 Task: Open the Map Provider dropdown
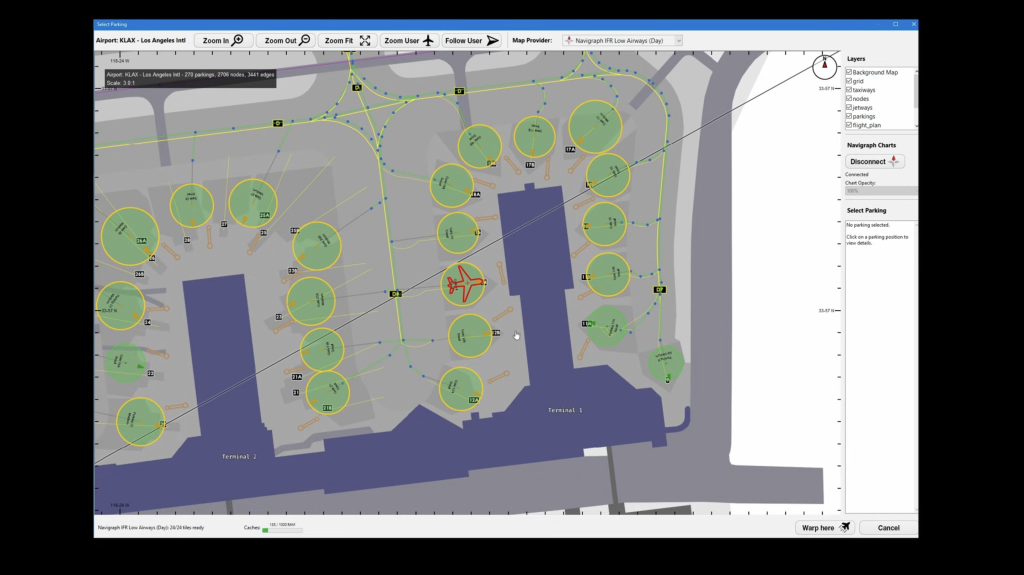pos(622,41)
